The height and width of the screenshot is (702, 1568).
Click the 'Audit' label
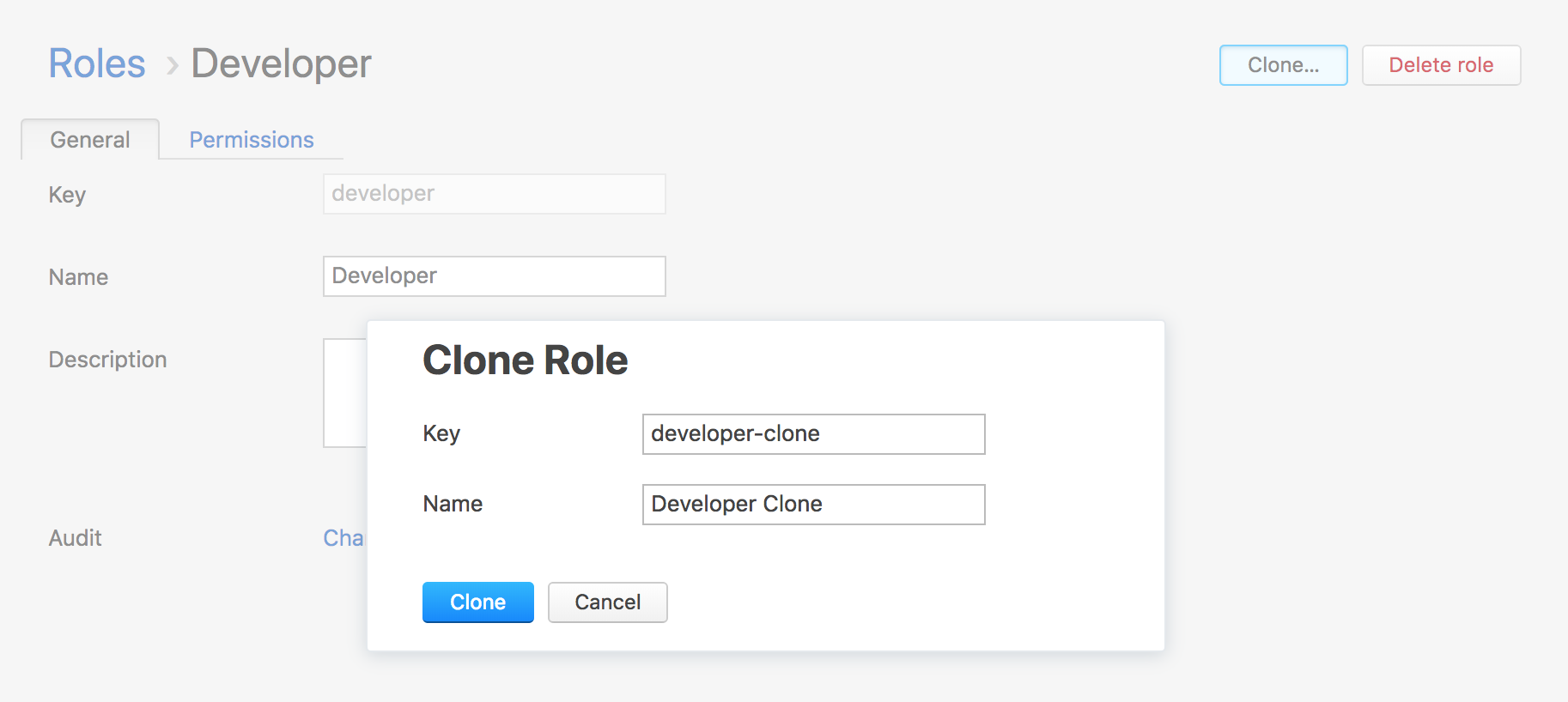[76, 538]
